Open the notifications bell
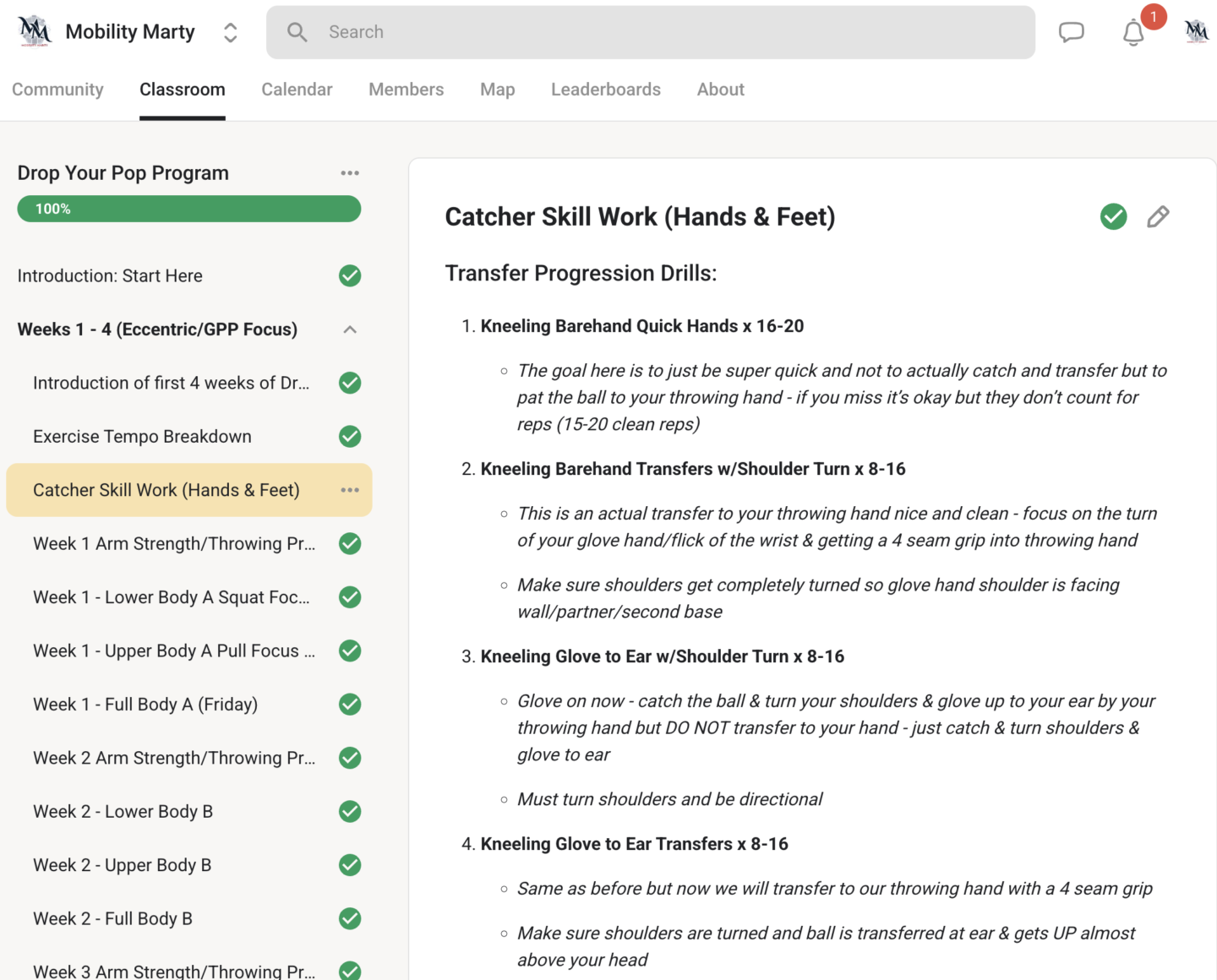This screenshot has width=1217, height=980. [1133, 33]
